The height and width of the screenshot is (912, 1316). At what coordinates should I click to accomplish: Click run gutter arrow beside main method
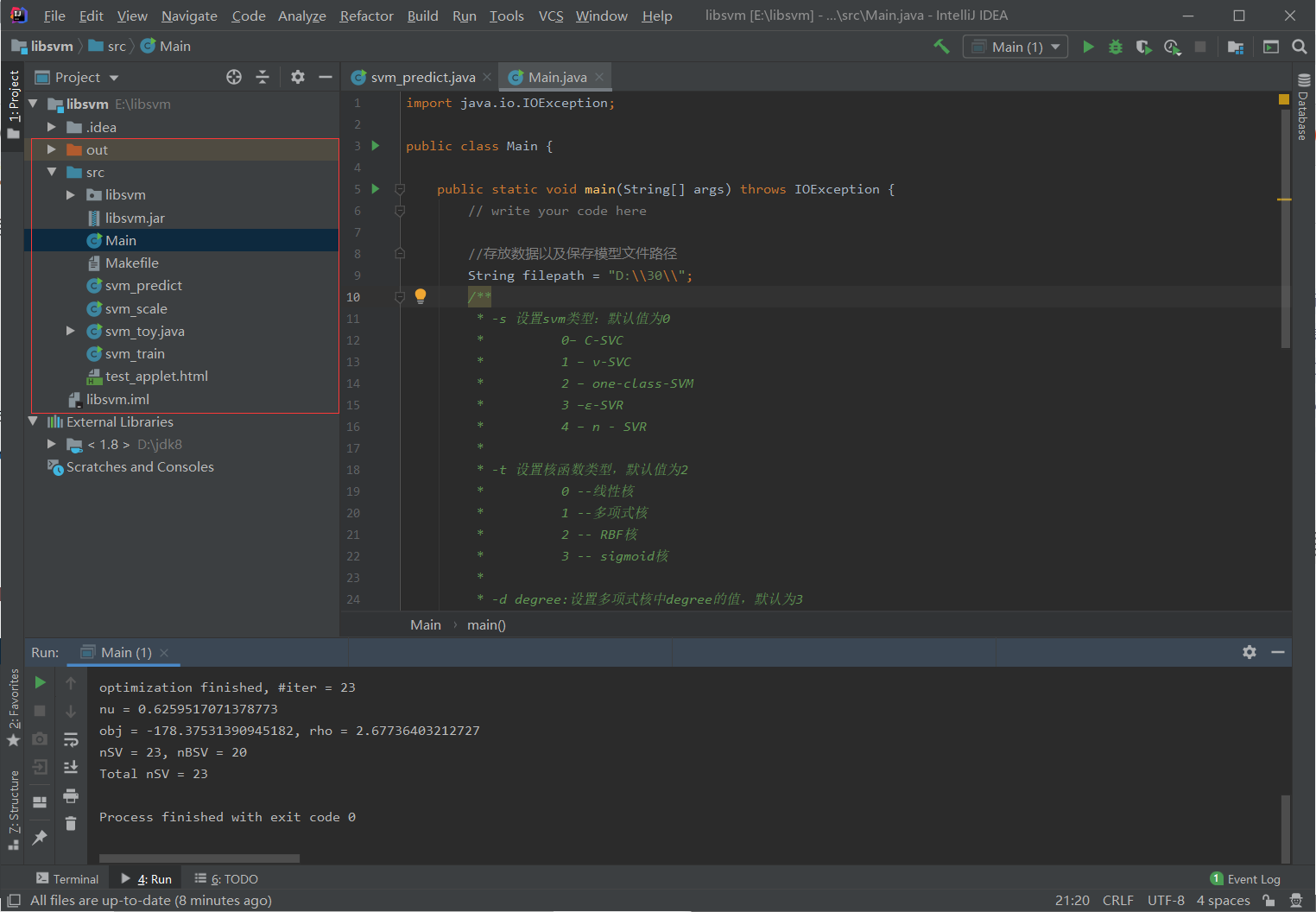[376, 188]
